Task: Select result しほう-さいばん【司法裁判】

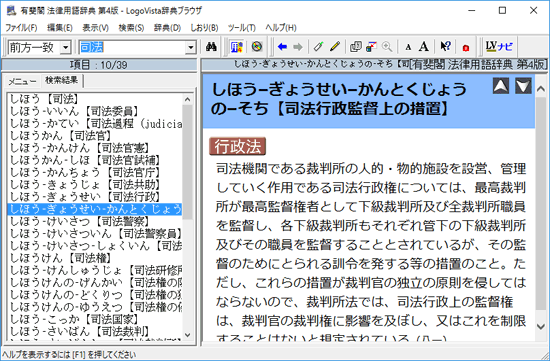Action: click(95, 331)
